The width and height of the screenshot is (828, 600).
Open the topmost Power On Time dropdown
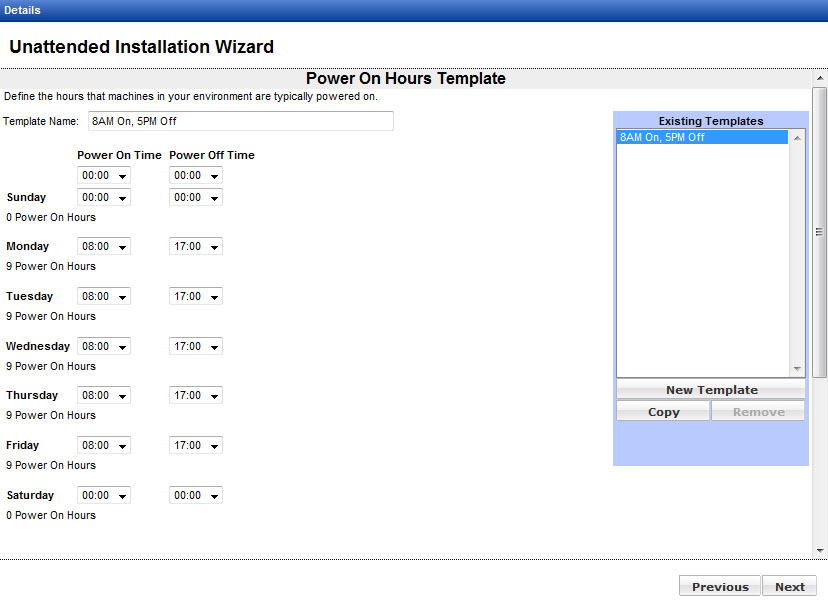point(104,176)
